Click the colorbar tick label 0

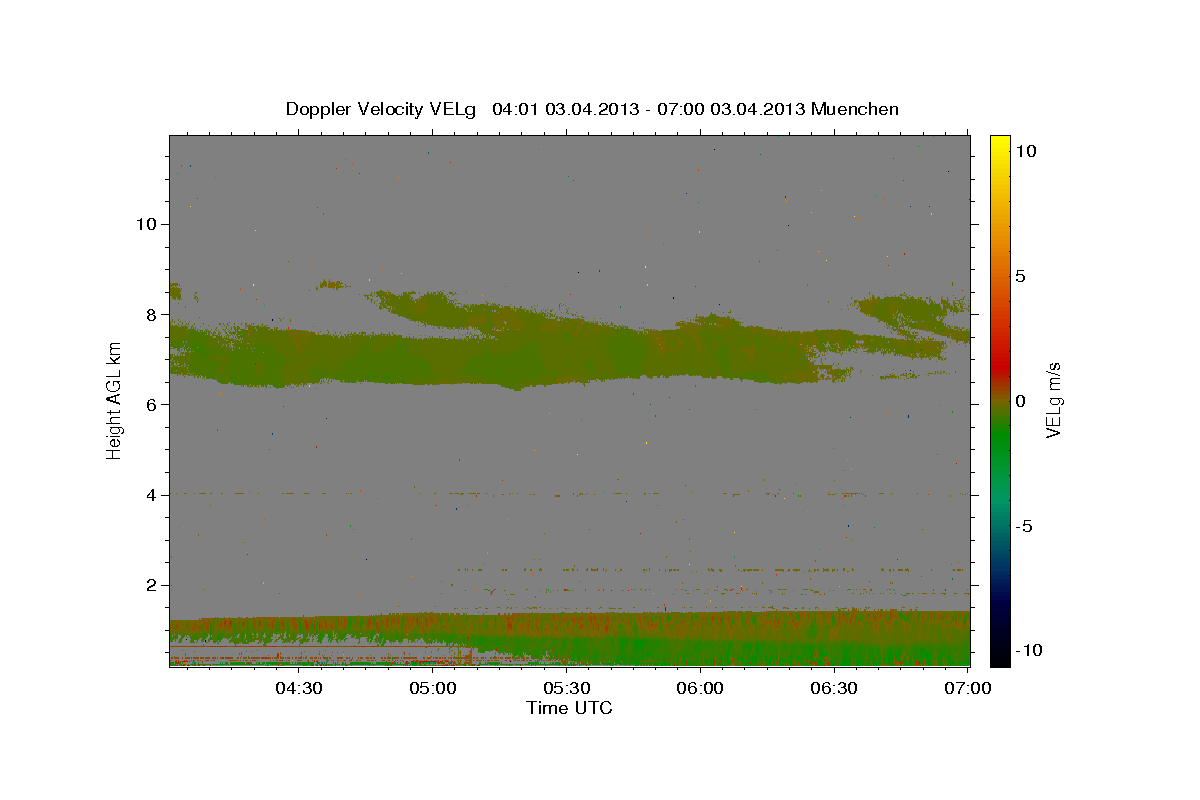1020,401
